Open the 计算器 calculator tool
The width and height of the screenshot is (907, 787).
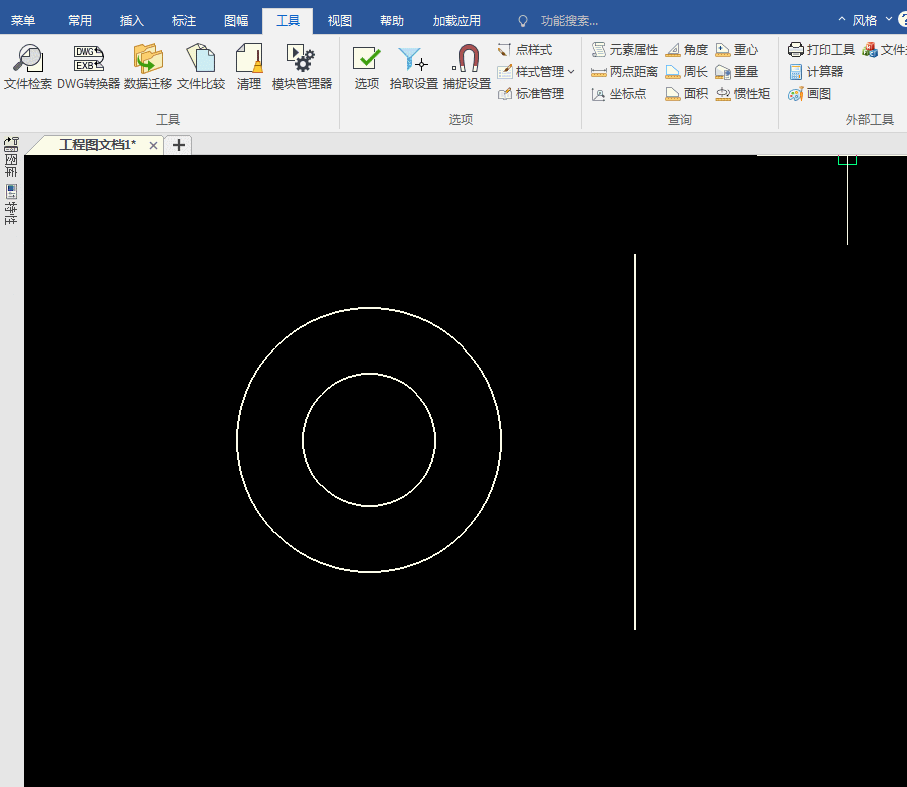tap(815, 72)
